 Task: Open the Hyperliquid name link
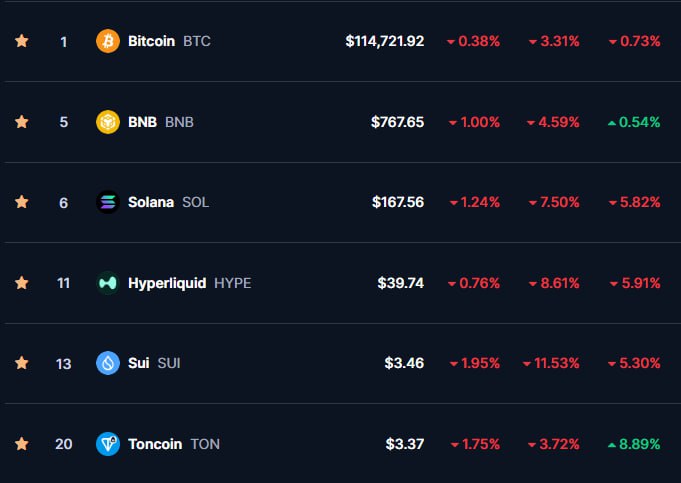pos(167,283)
